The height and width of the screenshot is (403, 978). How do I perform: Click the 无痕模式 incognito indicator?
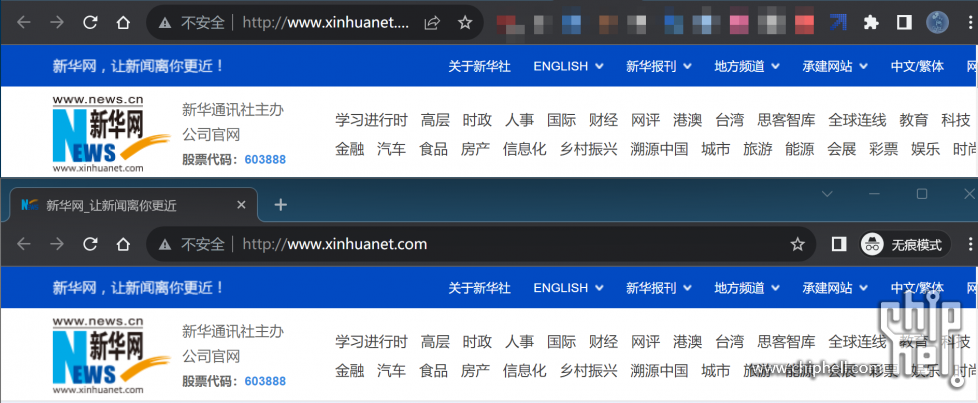click(x=905, y=245)
